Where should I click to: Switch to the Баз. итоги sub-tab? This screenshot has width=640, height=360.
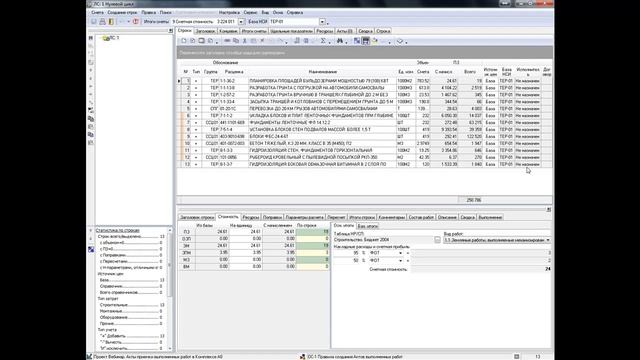pos(367,226)
